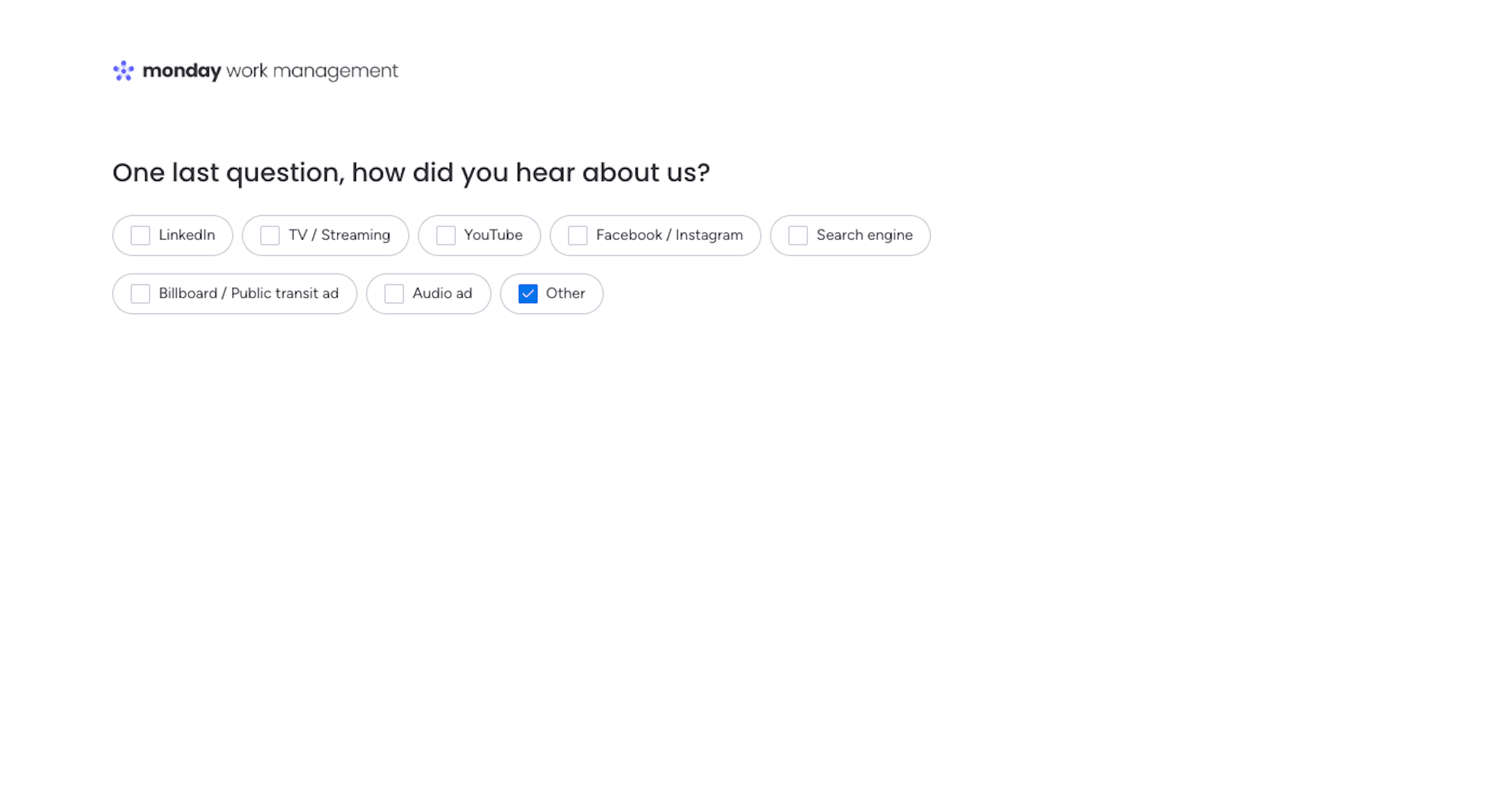Choose the YouTube option label
The width and height of the screenshot is (1512, 794).
pyautogui.click(x=493, y=235)
